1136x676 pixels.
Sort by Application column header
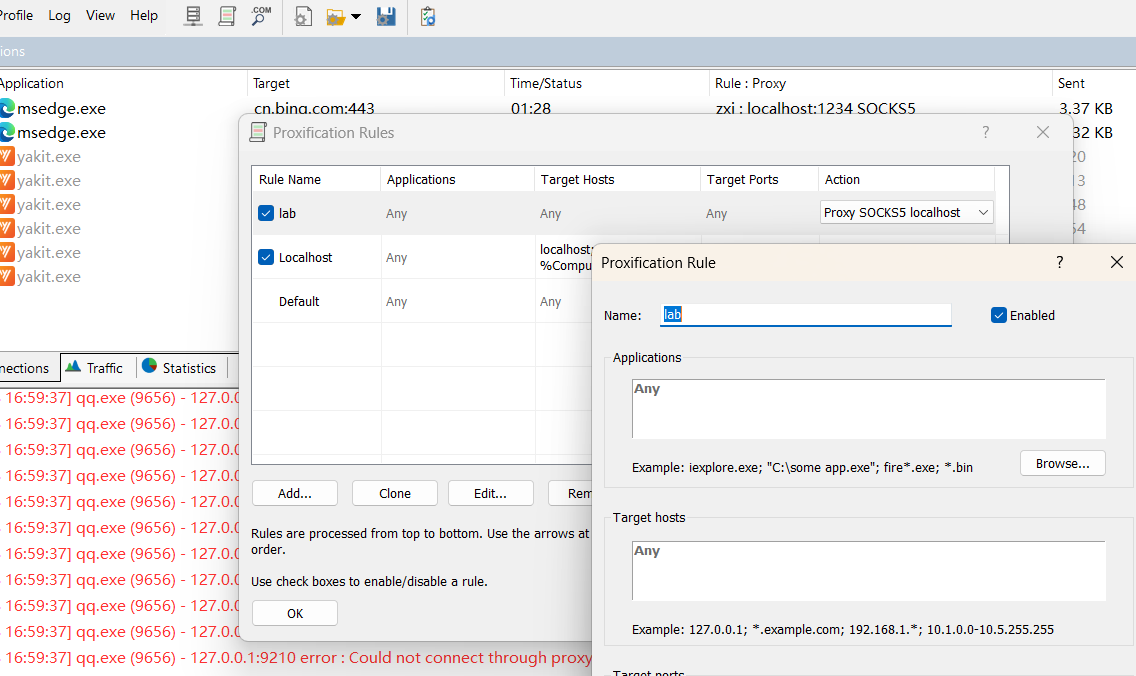tap(122, 83)
